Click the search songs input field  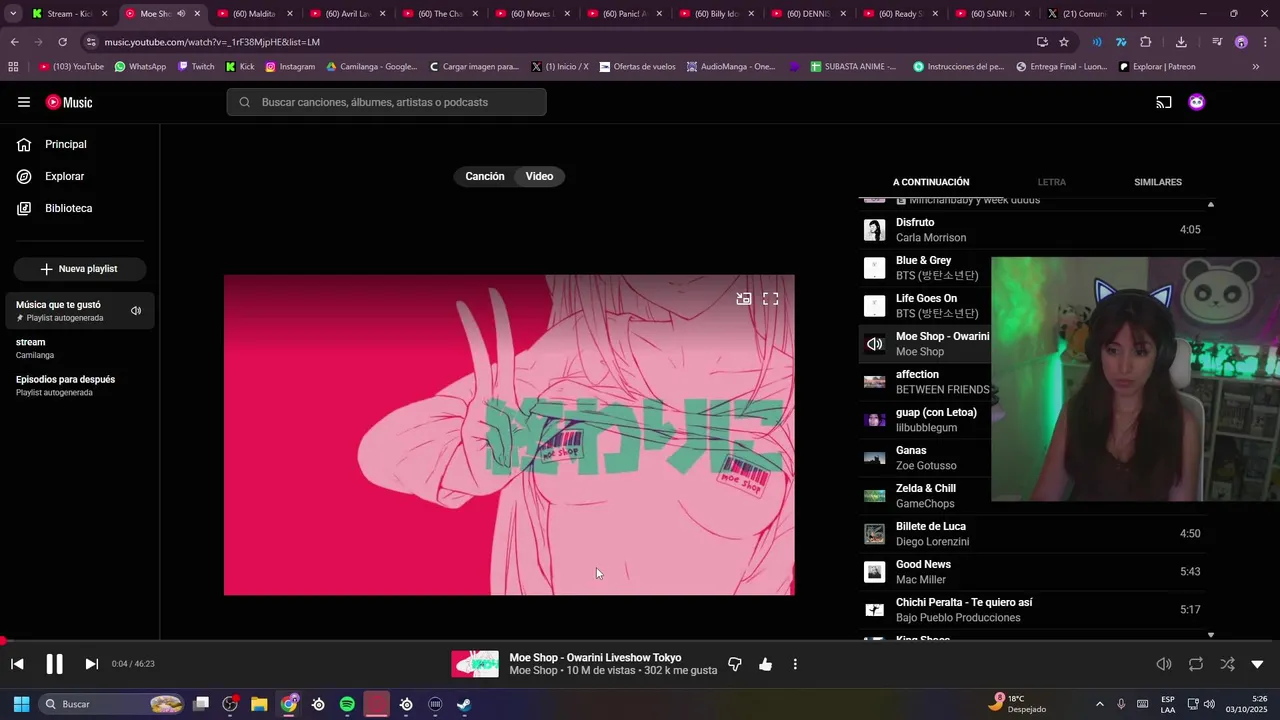click(x=386, y=102)
